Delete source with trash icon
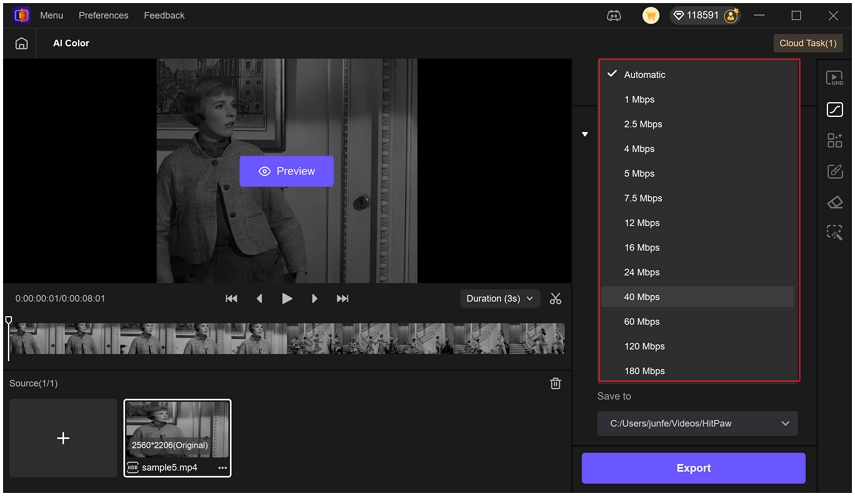The image size is (855, 496). [x=555, y=383]
